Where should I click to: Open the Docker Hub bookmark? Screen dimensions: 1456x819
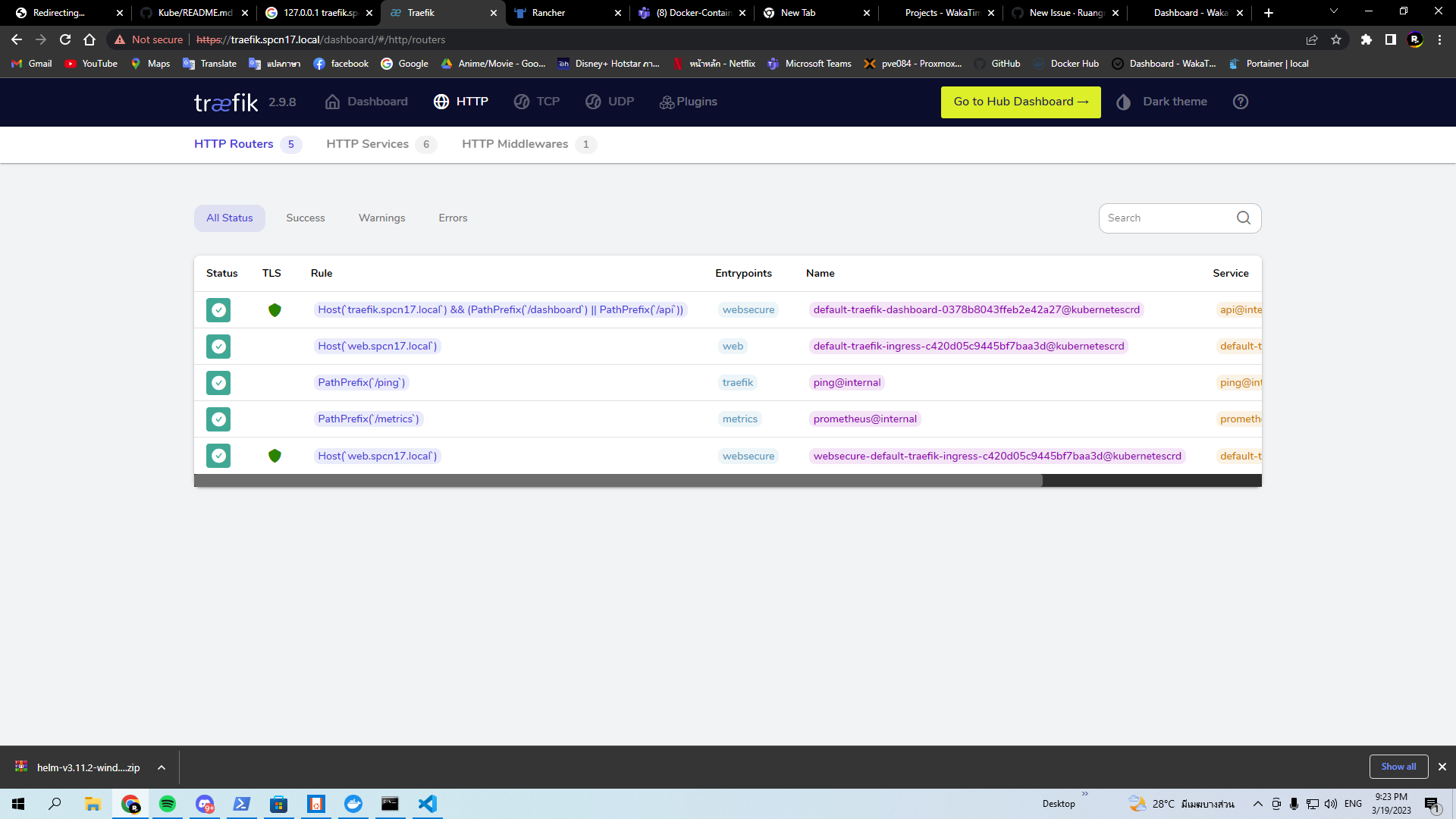pyautogui.click(x=1065, y=64)
